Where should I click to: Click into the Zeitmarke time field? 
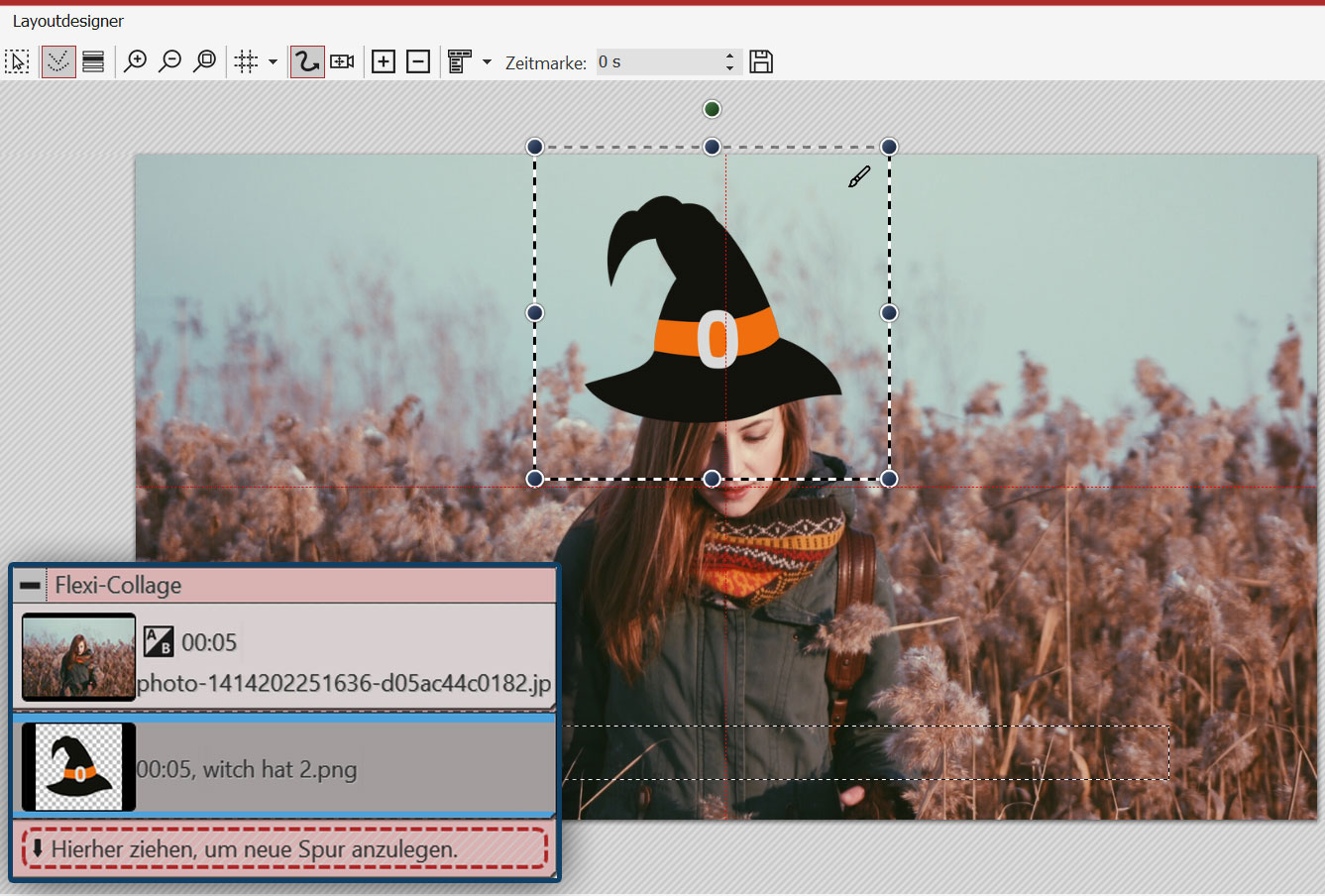point(659,62)
